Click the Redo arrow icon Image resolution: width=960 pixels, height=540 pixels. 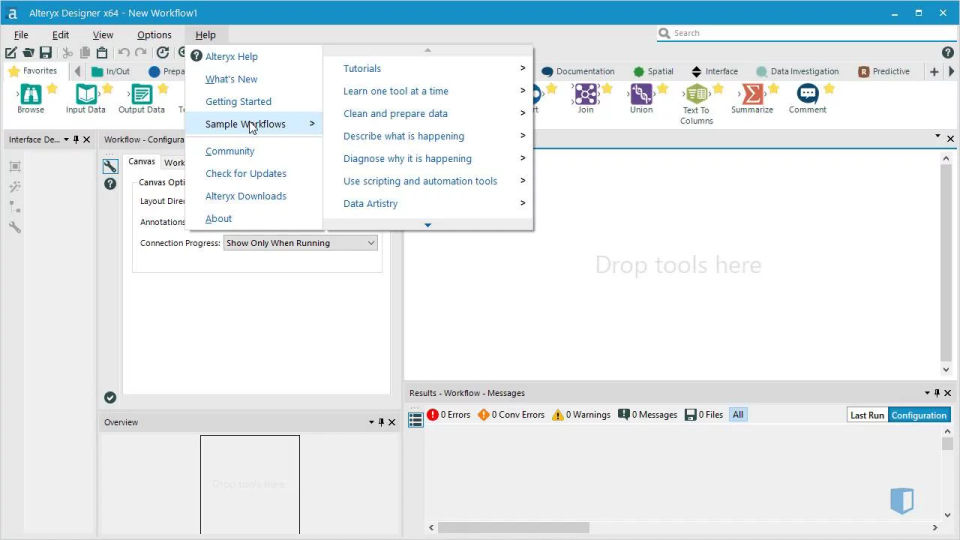tap(141, 53)
